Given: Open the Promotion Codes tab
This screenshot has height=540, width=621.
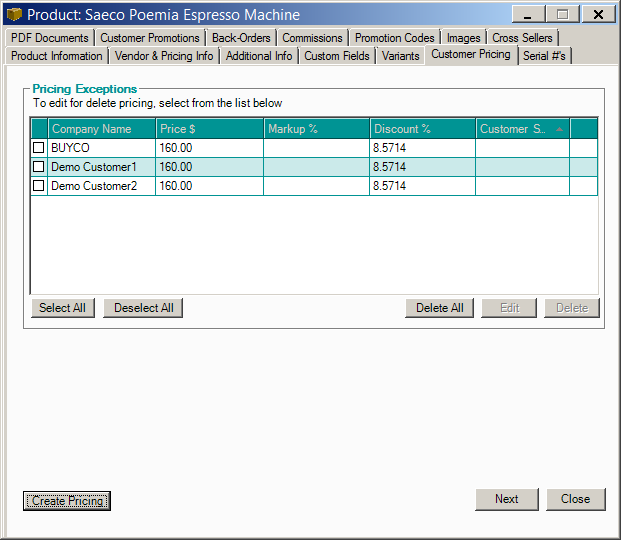Looking at the screenshot, I should point(394,38).
